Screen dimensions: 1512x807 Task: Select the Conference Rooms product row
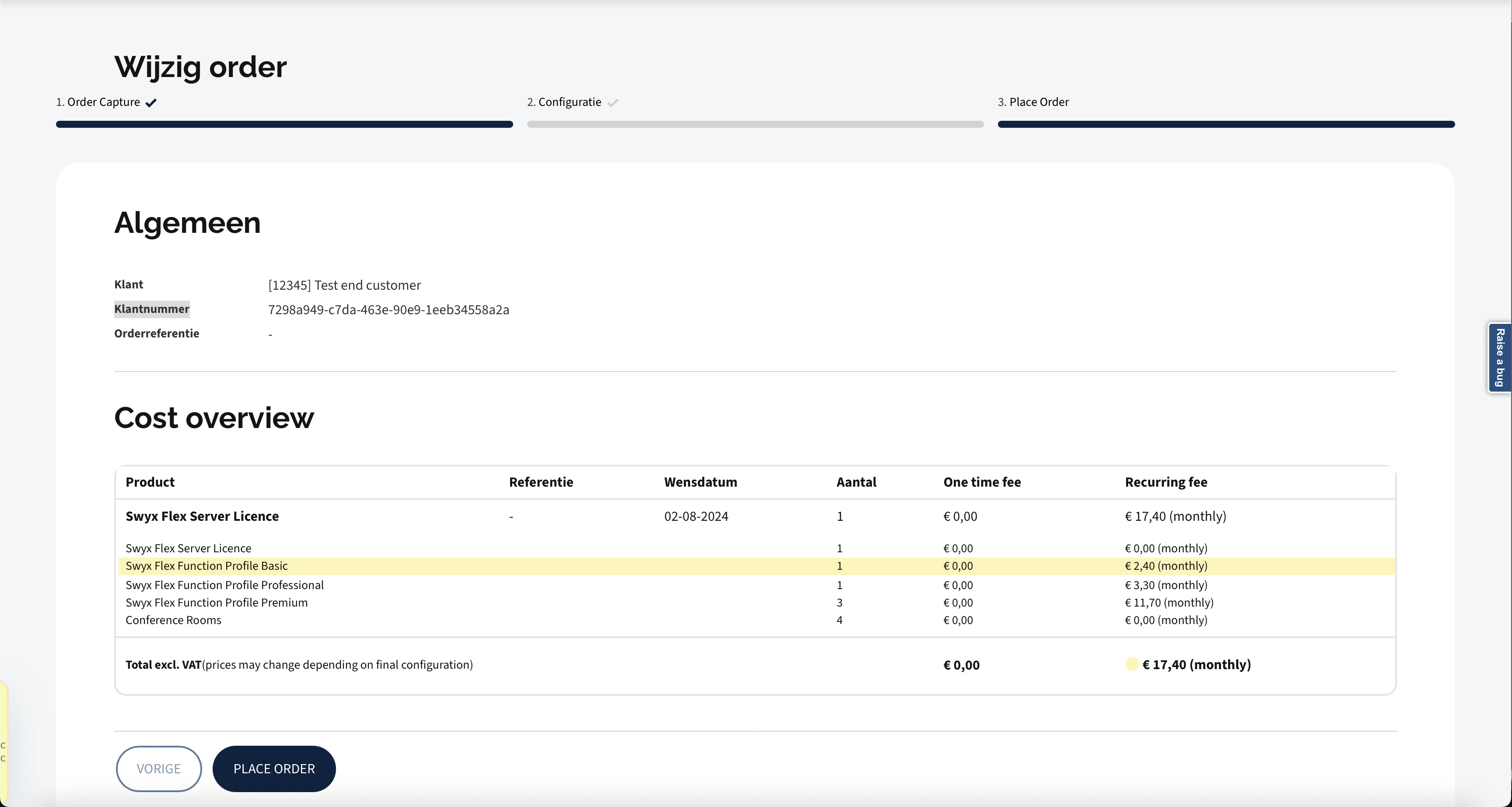173,620
